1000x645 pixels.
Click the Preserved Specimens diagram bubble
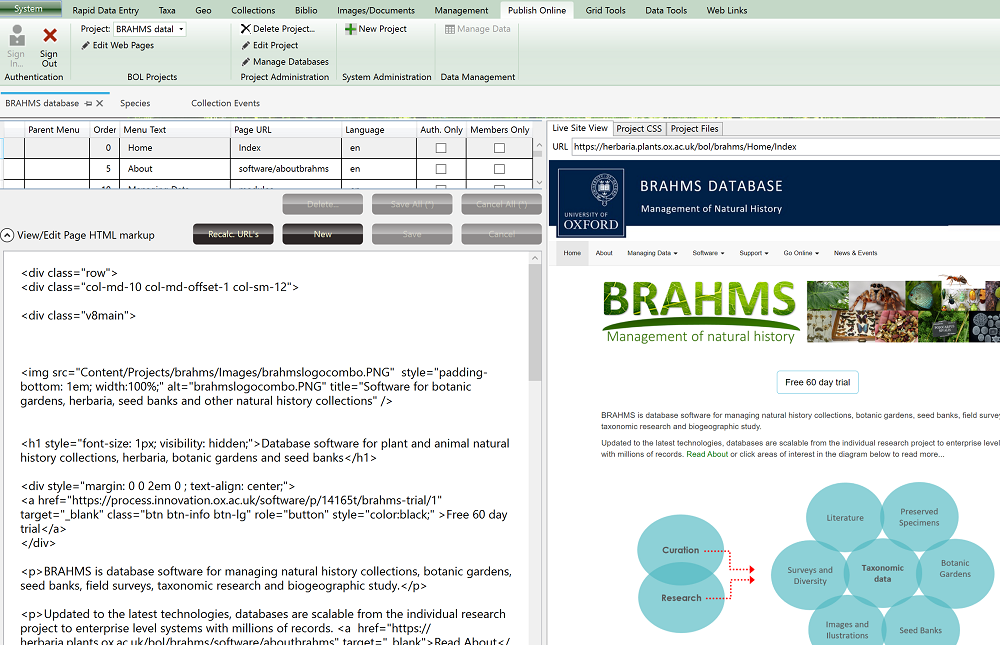pyautogui.click(x=919, y=517)
